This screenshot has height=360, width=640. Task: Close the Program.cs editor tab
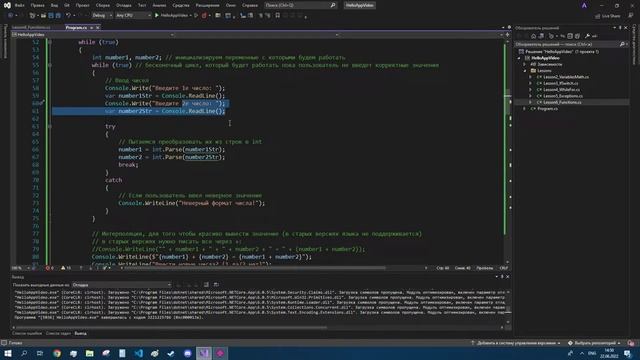pos(98,27)
